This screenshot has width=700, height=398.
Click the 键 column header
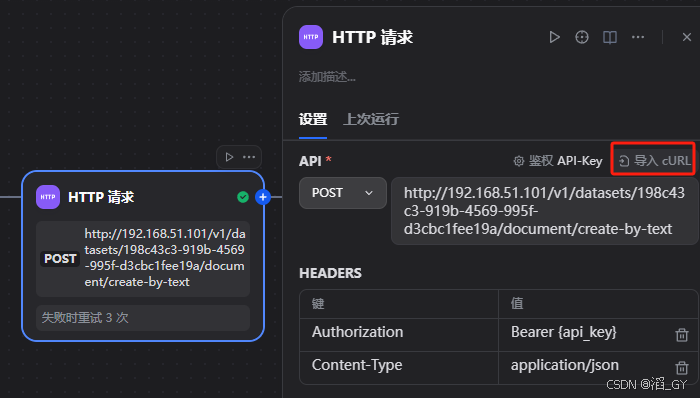[318, 303]
